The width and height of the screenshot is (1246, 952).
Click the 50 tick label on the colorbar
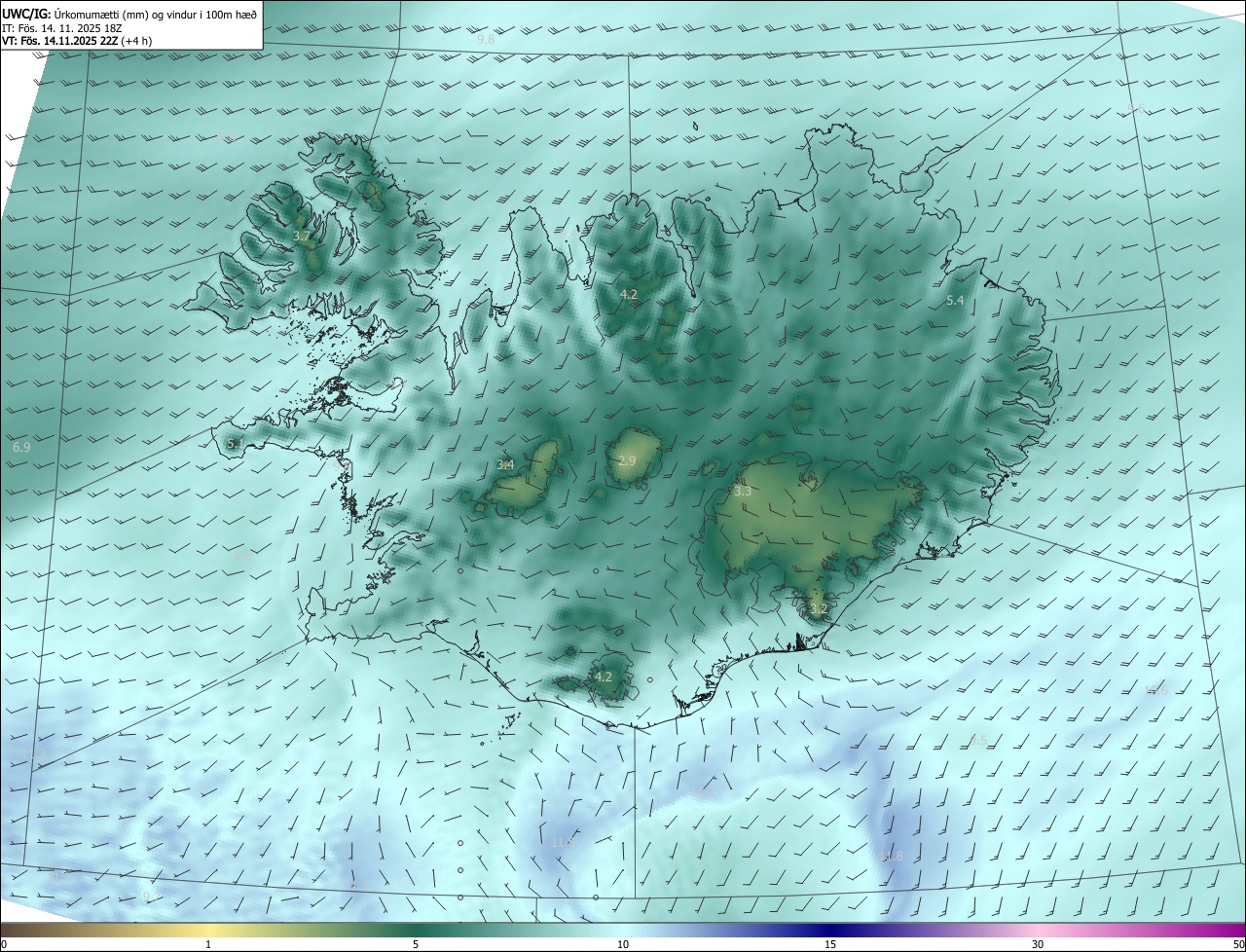coord(1238,944)
